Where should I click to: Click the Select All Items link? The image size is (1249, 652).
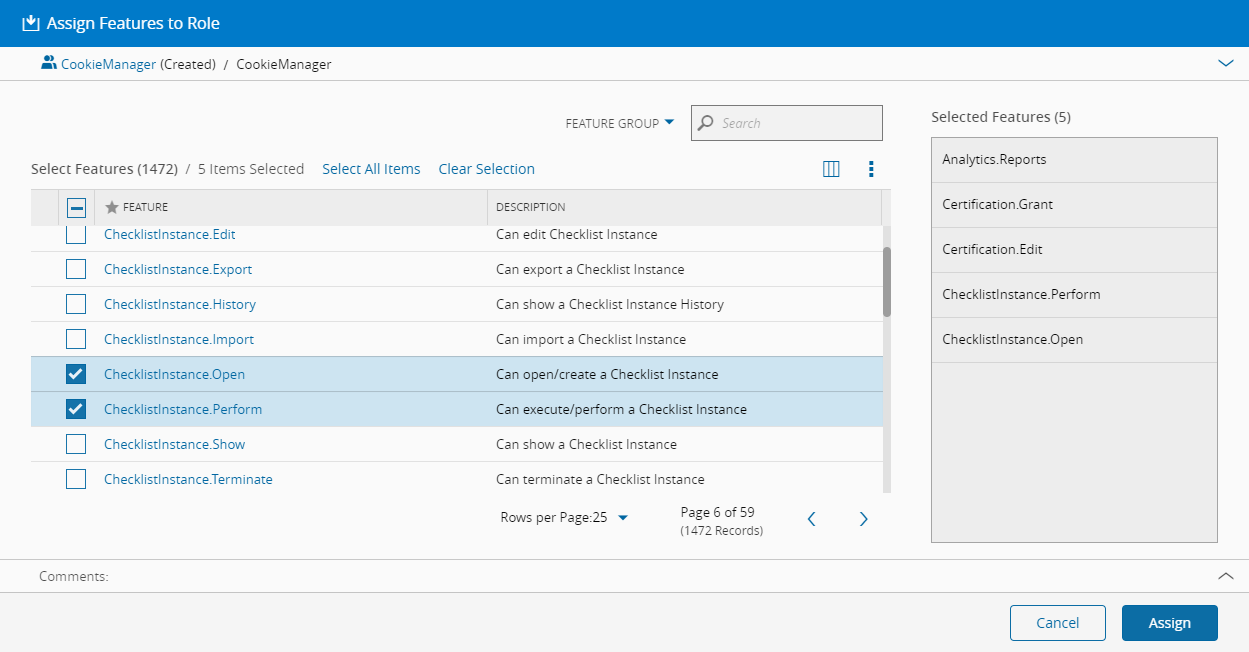point(371,169)
